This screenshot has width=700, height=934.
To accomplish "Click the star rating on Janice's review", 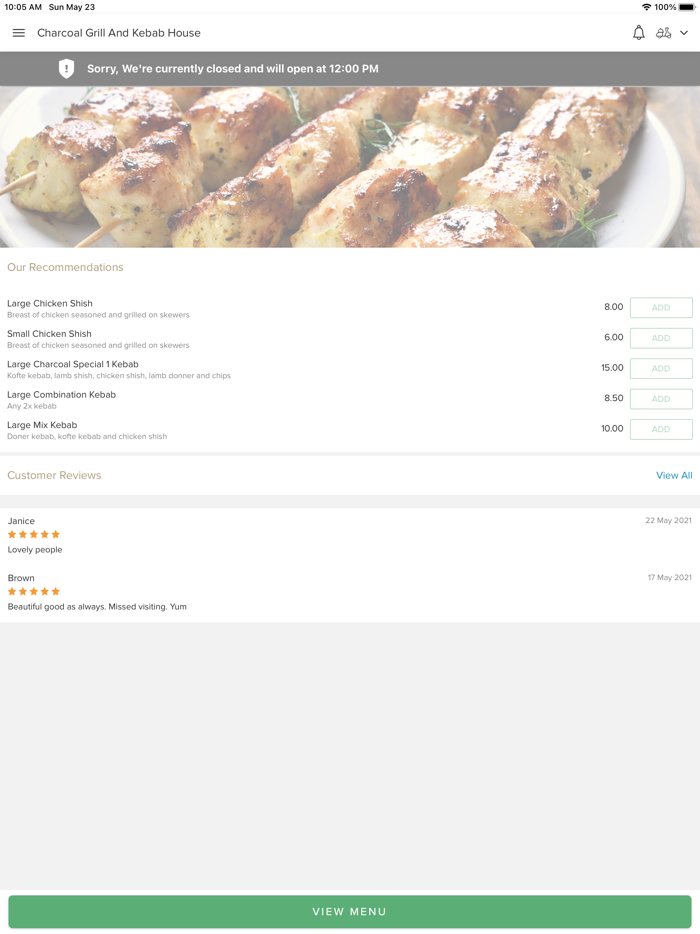I will [x=33, y=535].
